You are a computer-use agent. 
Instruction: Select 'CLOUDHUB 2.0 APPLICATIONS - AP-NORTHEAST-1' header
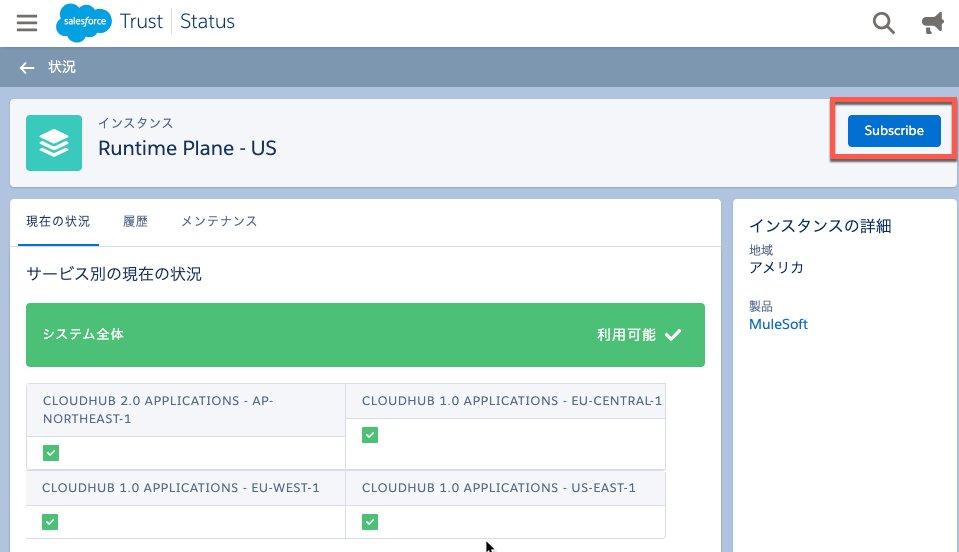(186, 410)
